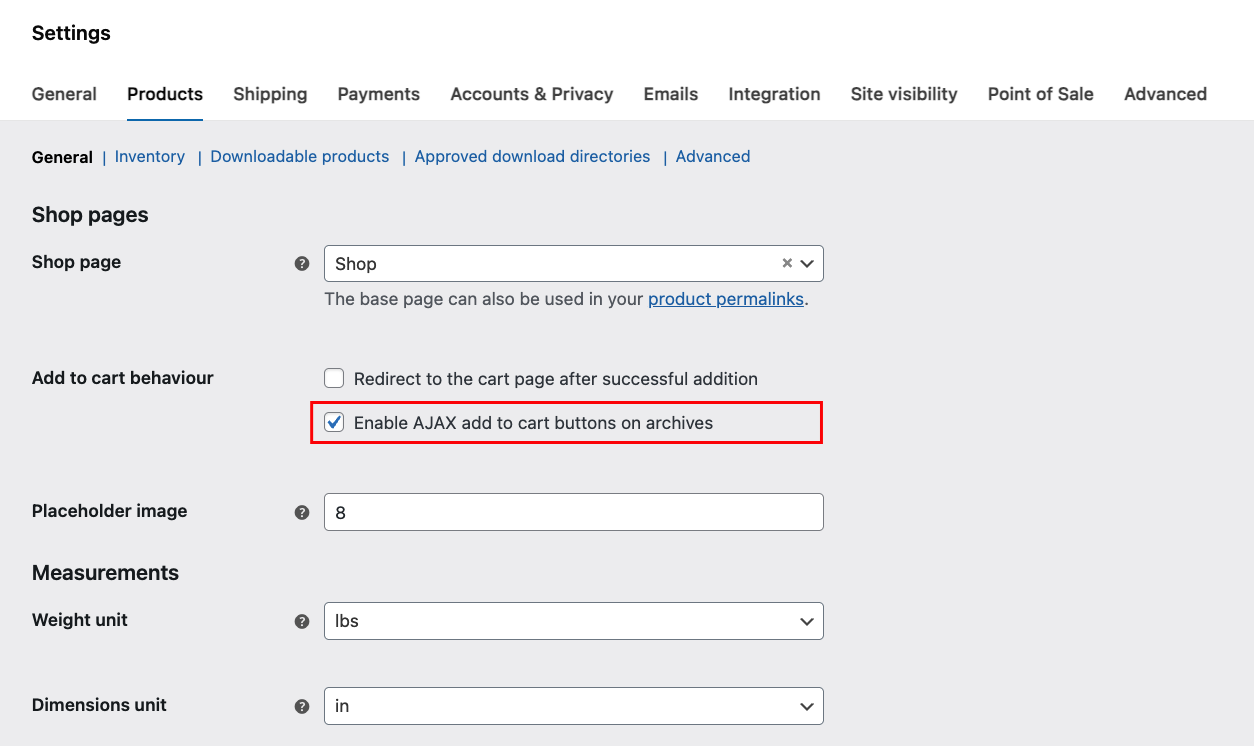Screen dimensions: 1254x746
Task: Open the Point of Sale tab
Action: [x=1041, y=94]
